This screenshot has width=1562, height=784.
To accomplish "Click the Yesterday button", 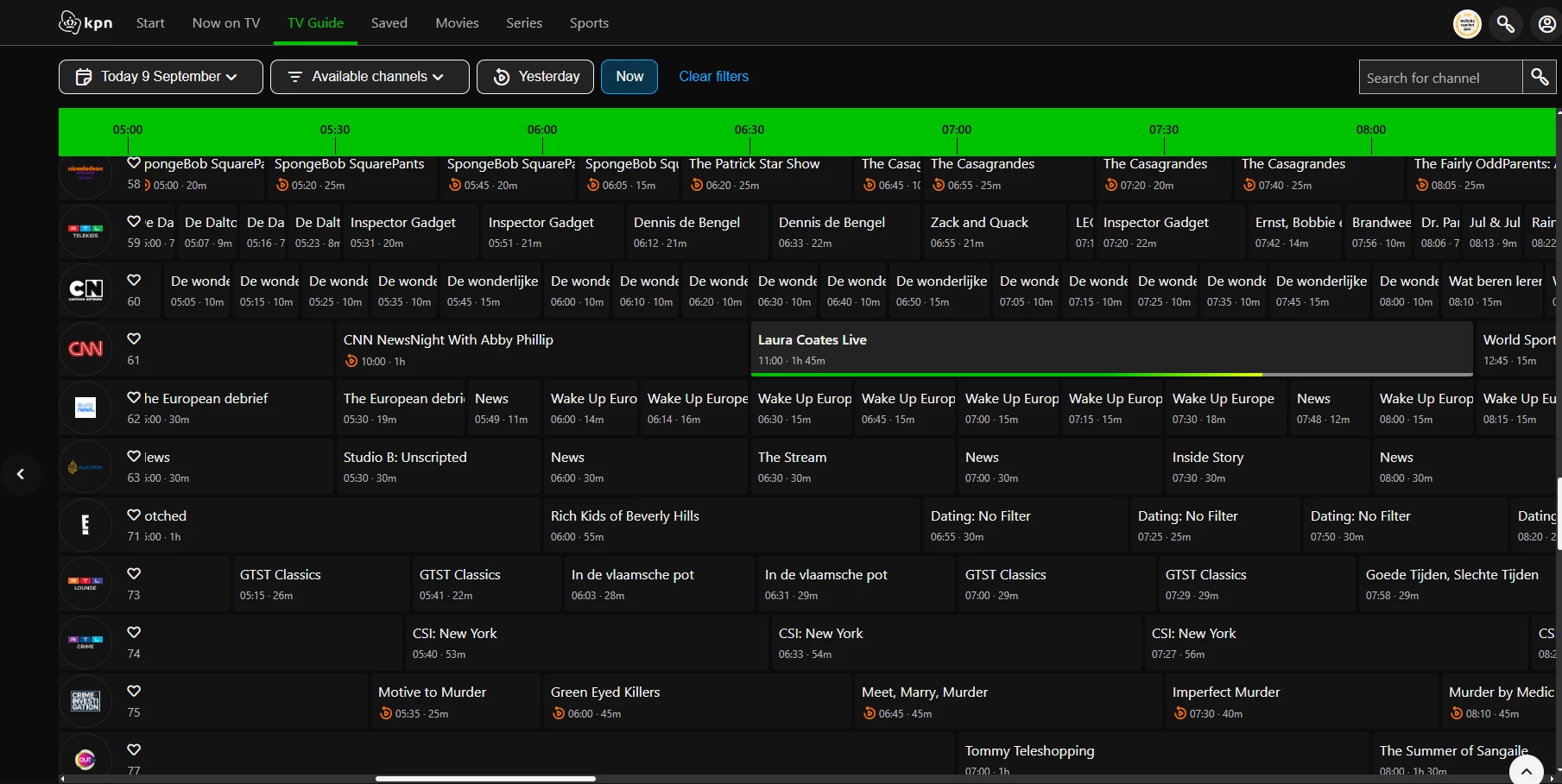I will (535, 77).
